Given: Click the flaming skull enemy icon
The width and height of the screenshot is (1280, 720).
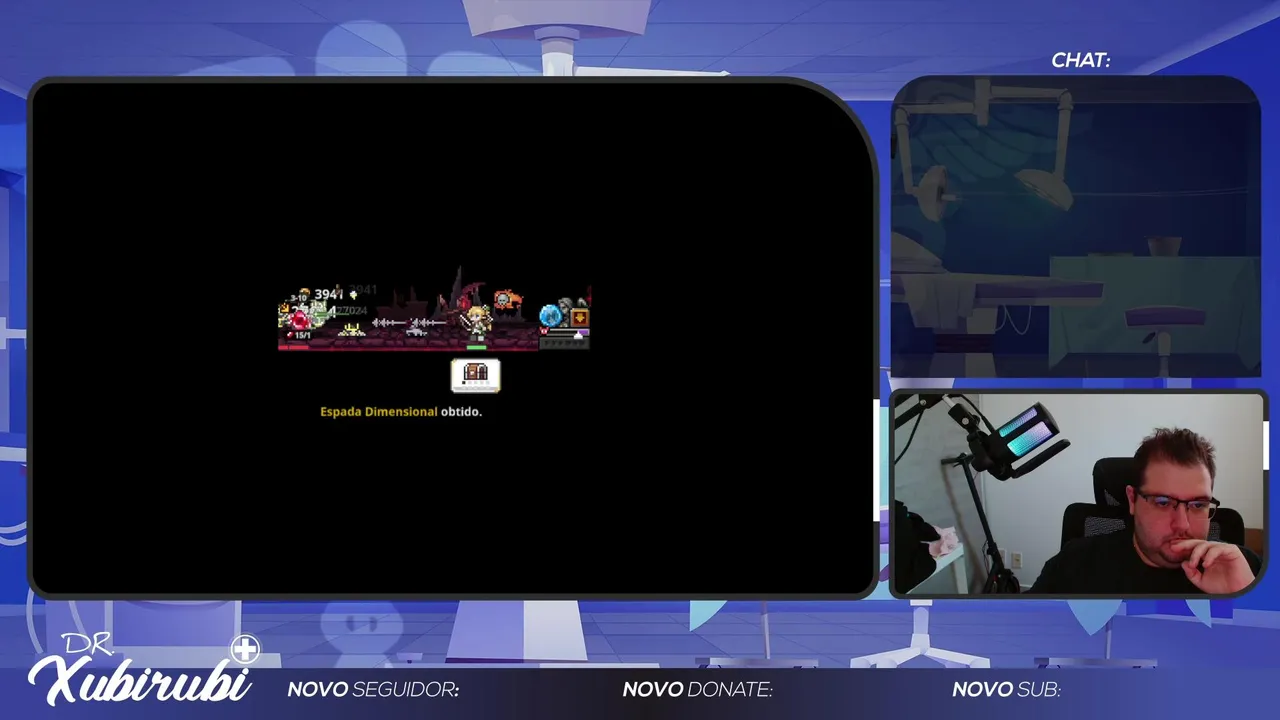Looking at the screenshot, I should 508,300.
